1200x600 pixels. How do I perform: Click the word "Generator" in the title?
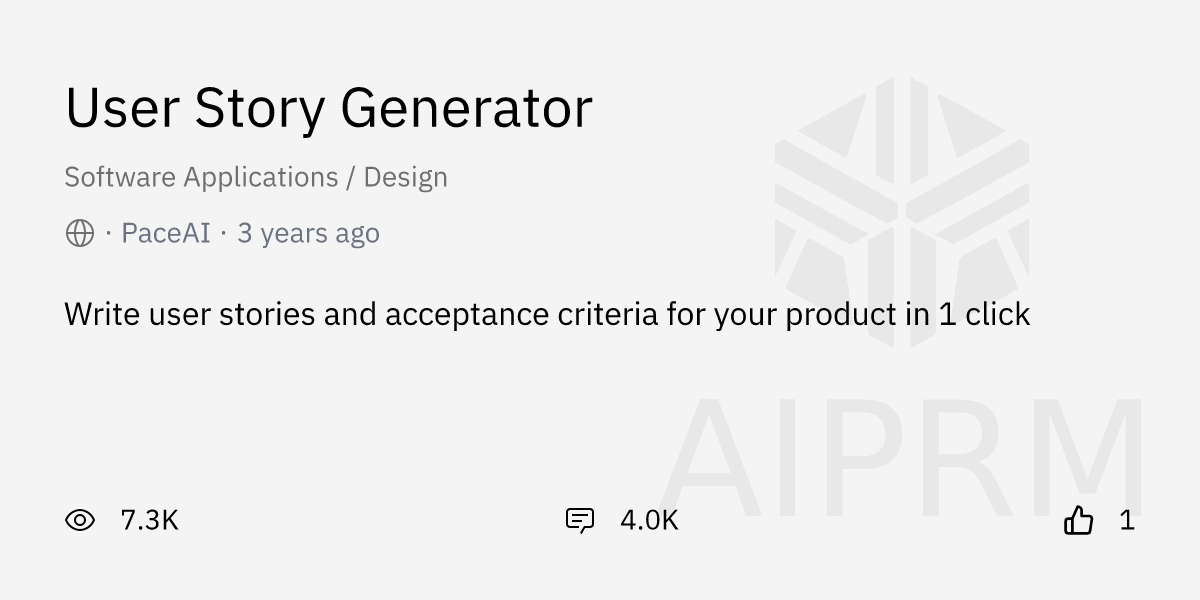pyautogui.click(x=466, y=108)
